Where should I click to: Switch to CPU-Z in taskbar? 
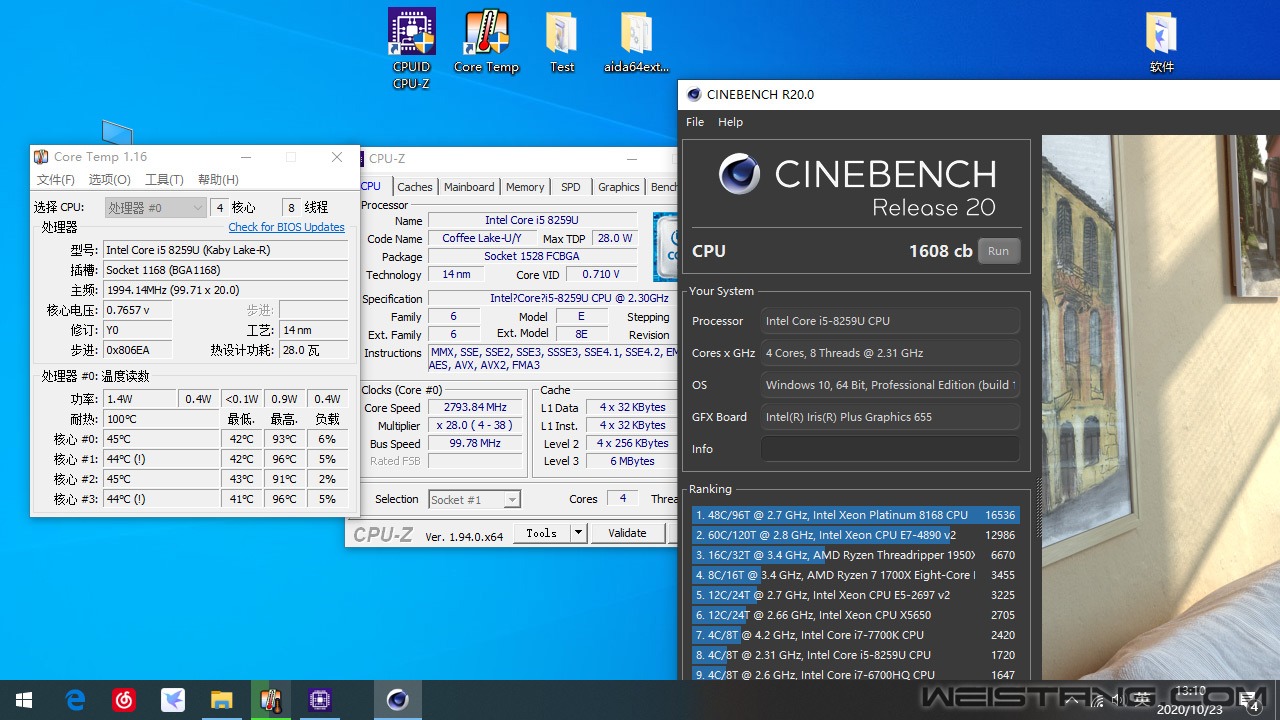pyautogui.click(x=320, y=700)
